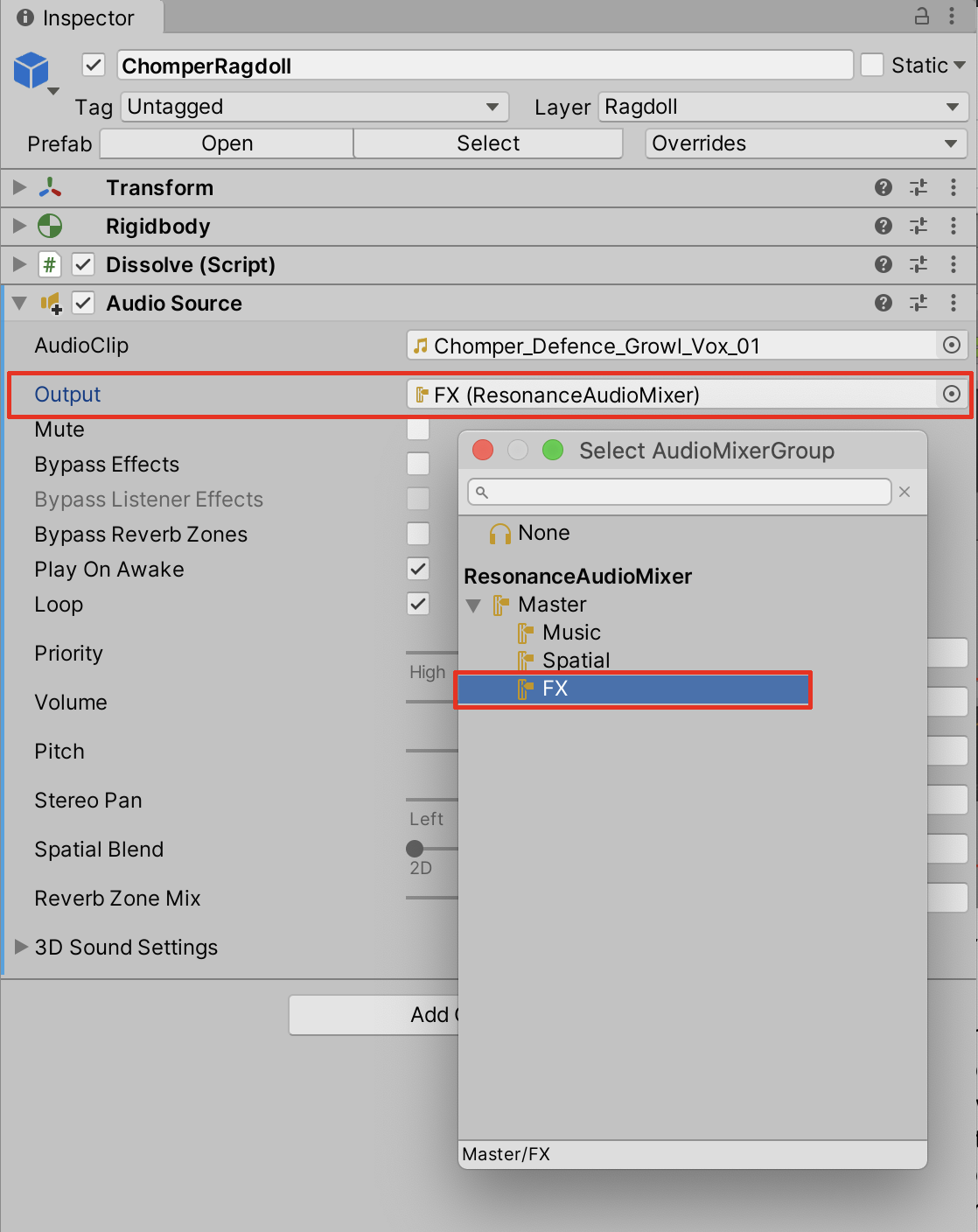
Task: Open Dissolve script more options menu
Action: (954, 264)
